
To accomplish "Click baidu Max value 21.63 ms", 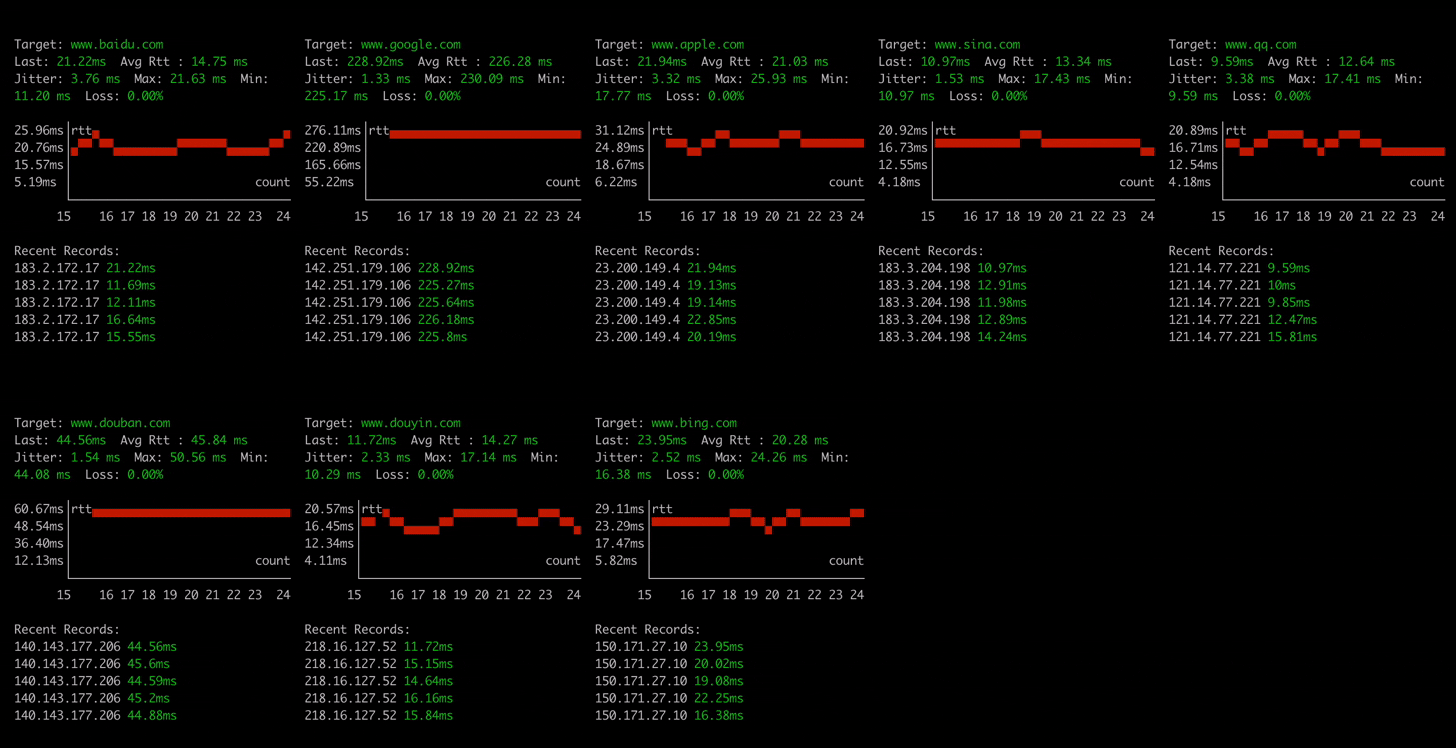I will pyautogui.click(x=198, y=79).
